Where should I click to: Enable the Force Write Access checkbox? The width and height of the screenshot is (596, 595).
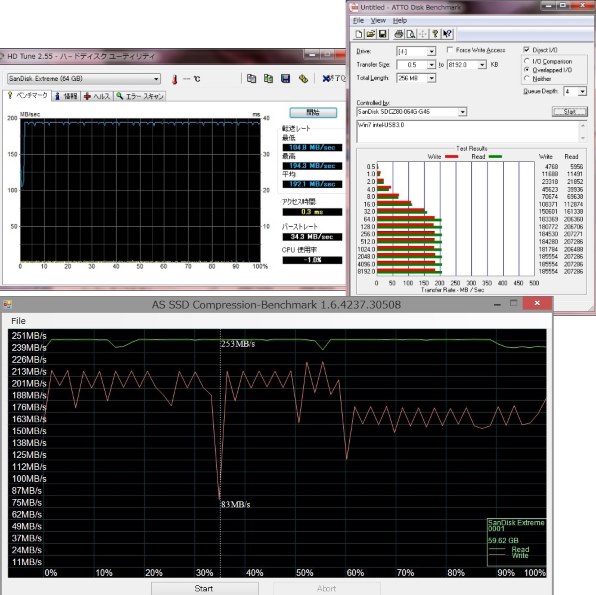pyautogui.click(x=450, y=50)
